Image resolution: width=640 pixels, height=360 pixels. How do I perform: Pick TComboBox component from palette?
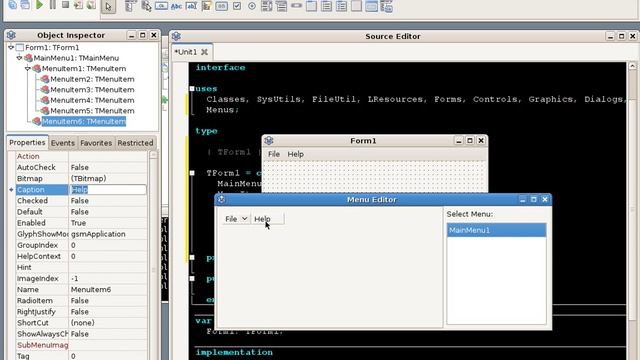(281, 6)
